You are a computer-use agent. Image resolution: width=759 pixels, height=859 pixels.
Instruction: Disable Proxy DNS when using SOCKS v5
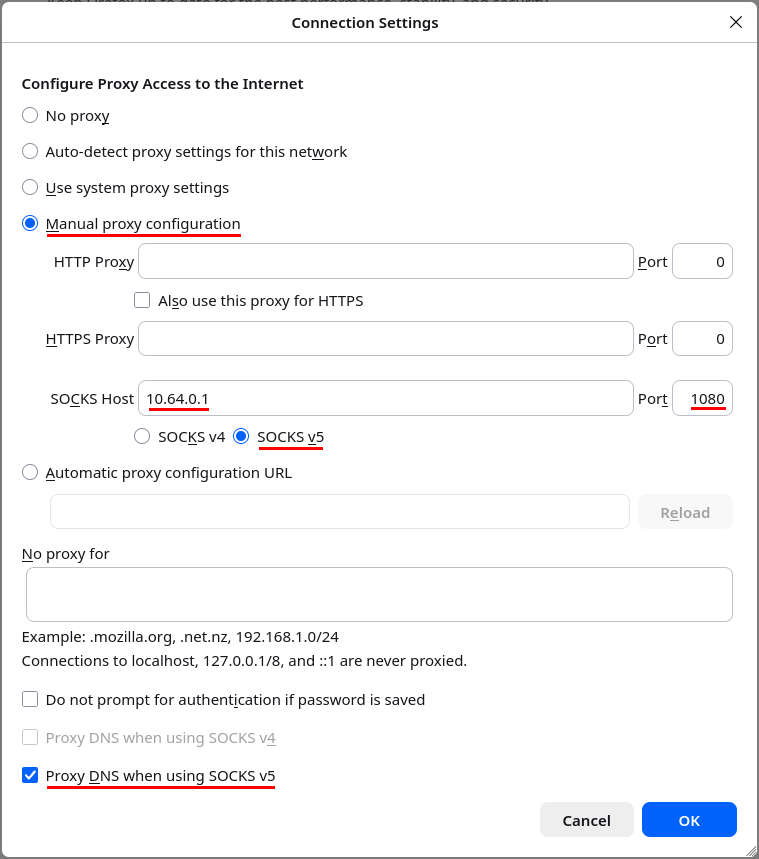point(29,775)
